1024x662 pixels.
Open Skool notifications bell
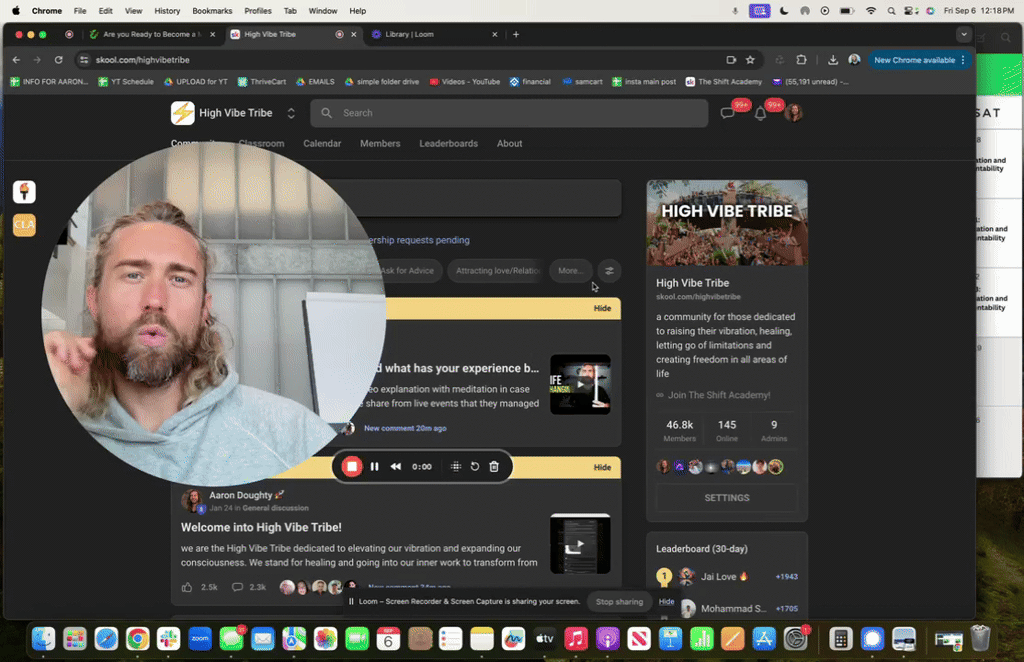tap(760, 114)
